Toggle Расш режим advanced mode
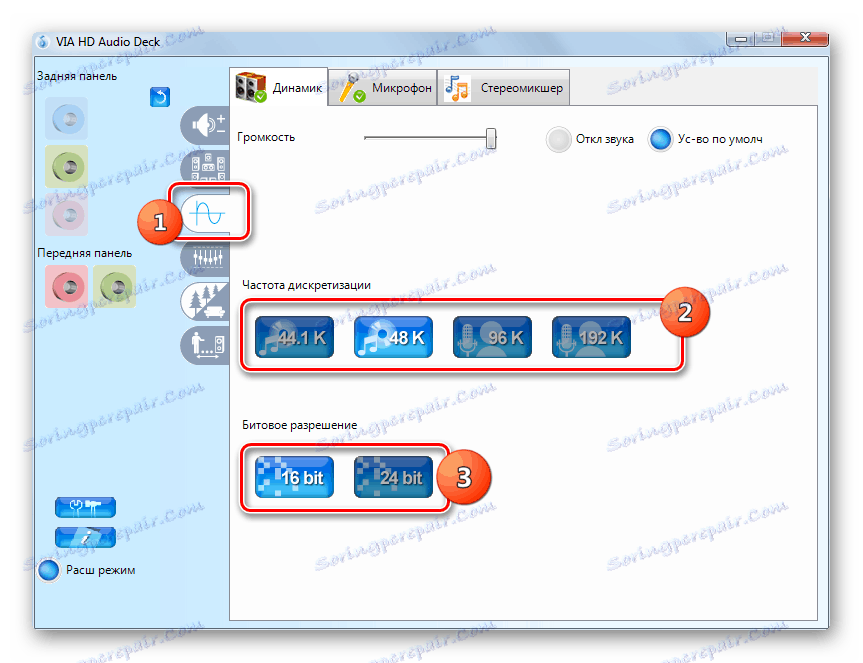863x663 pixels. coord(48,570)
